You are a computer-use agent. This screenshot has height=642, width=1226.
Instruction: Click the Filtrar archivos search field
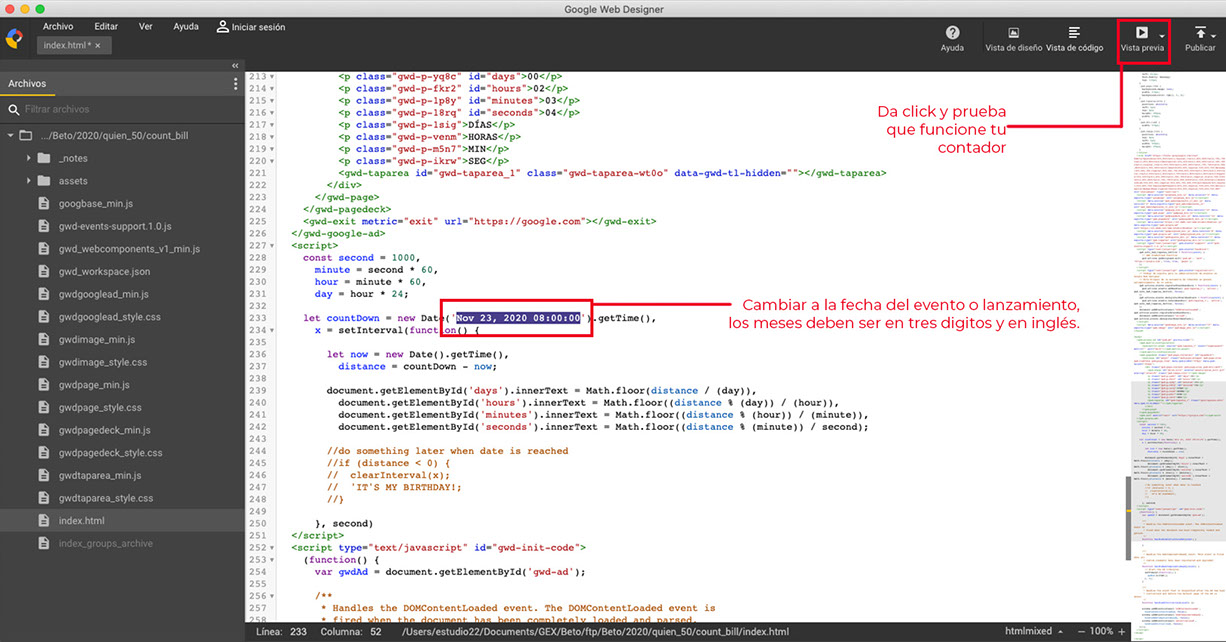(x=120, y=110)
